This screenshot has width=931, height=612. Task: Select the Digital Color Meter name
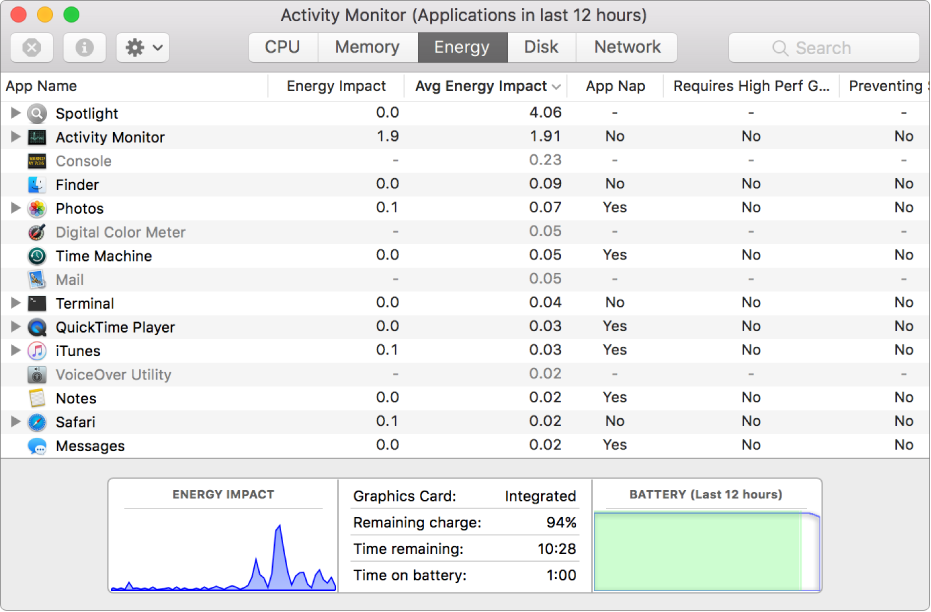pos(121,233)
